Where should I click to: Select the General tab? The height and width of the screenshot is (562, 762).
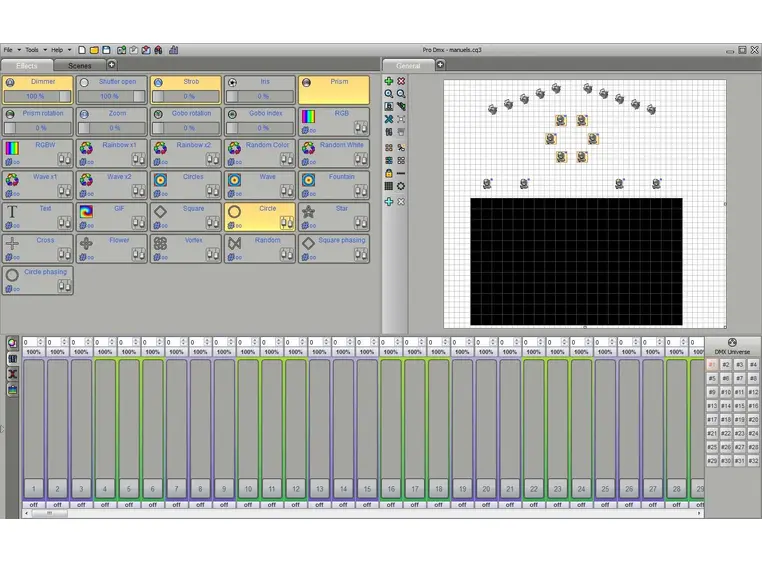point(408,66)
